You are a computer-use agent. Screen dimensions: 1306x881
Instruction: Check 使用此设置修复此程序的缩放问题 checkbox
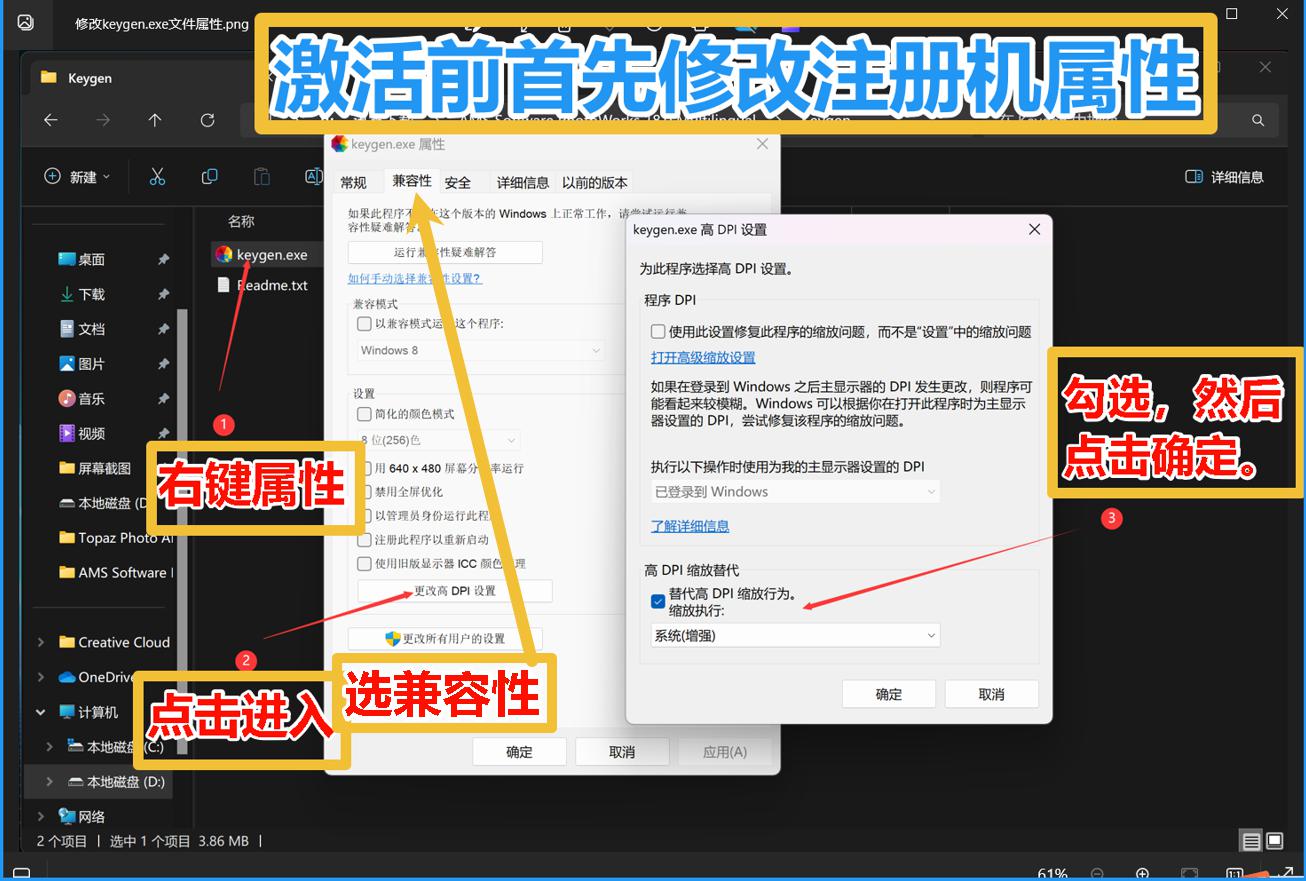pos(658,332)
